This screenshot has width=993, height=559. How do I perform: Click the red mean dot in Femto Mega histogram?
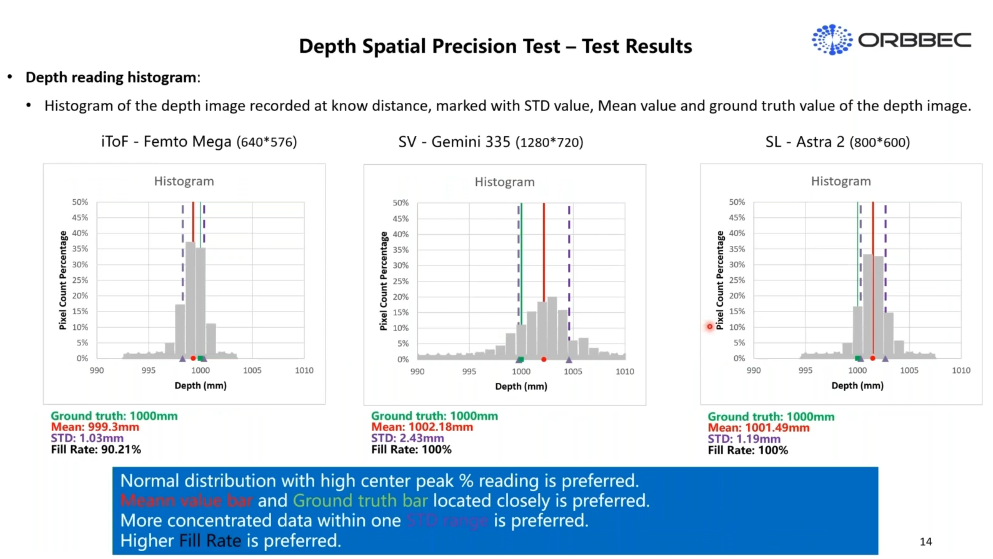pyautogui.click(x=193, y=357)
